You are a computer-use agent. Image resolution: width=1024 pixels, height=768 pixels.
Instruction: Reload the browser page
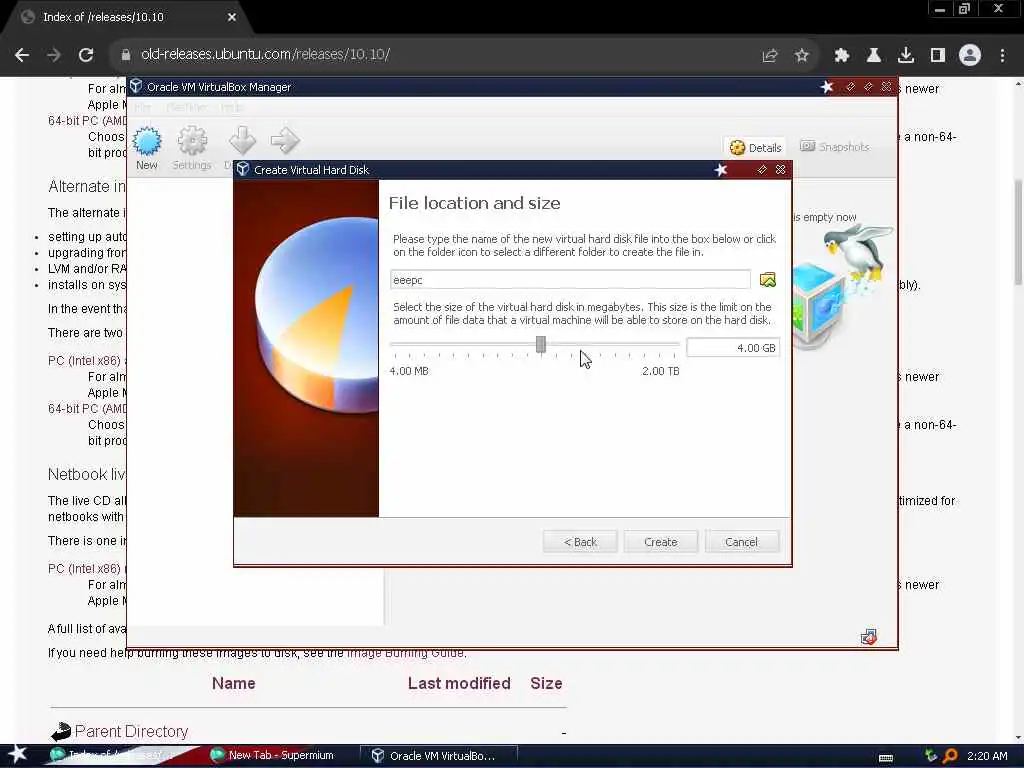click(x=86, y=55)
